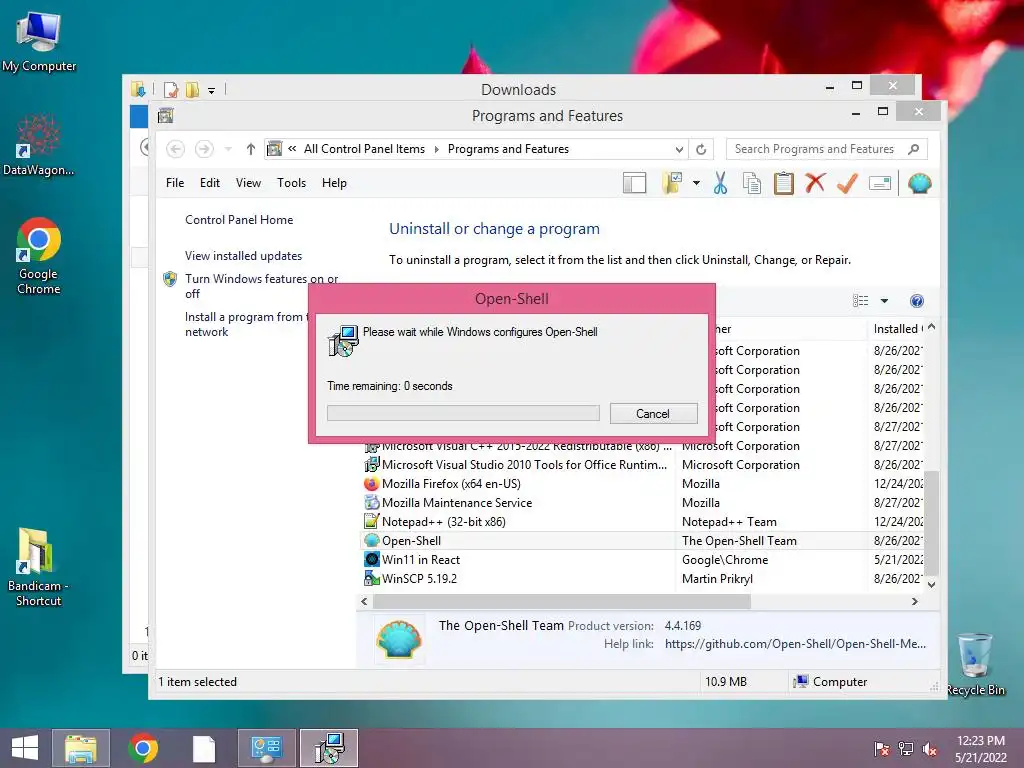The height and width of the screenshot is (768, 1024).
Task: Click the Move To folder toolbar icon
Action: coord(672,184)
